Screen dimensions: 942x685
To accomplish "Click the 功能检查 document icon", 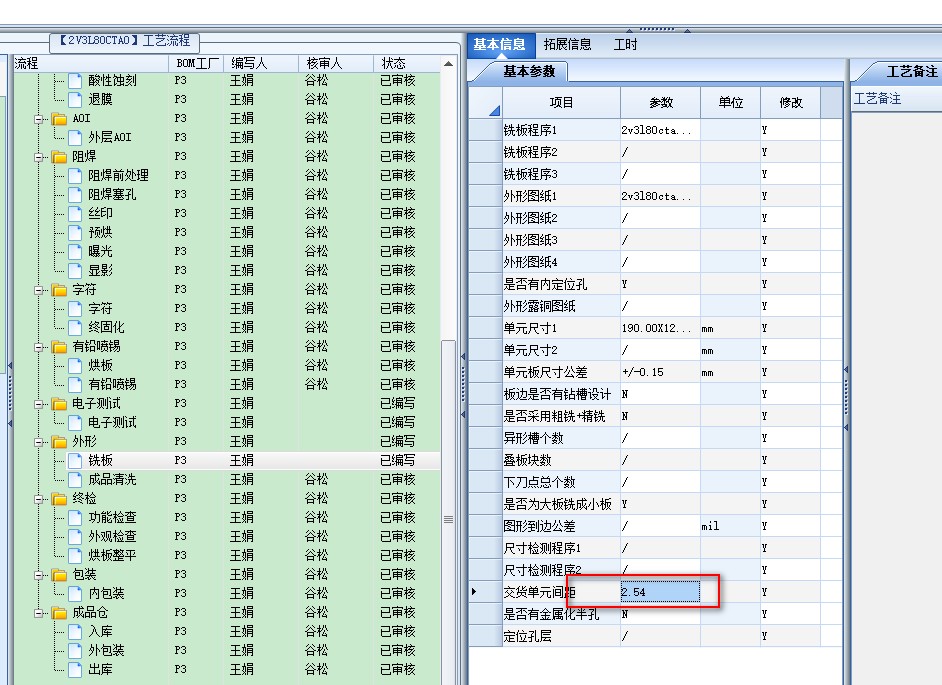I will (75, 517).
